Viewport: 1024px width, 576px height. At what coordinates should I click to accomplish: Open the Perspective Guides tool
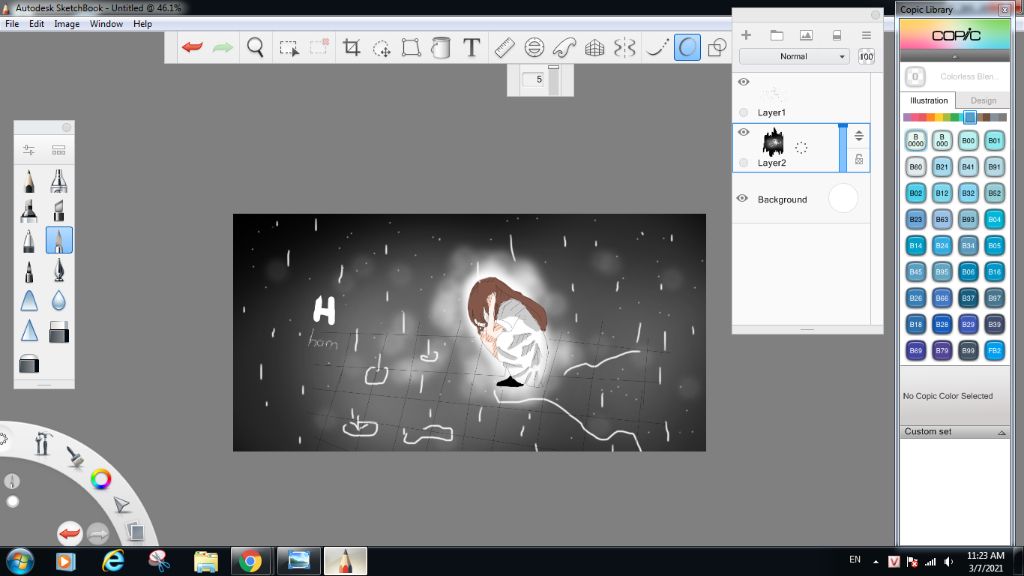pos(594,47)
